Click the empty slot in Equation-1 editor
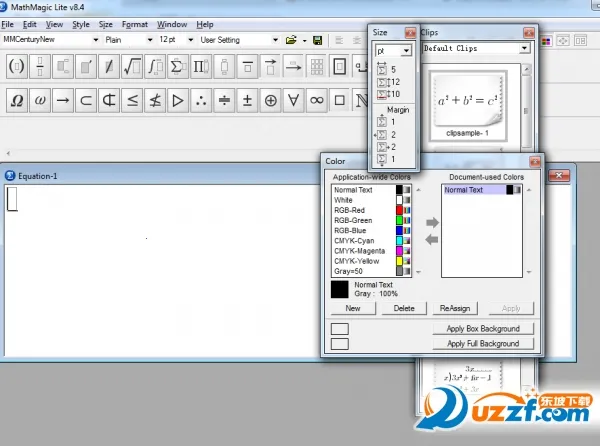The height and width of the screenshot is (446, 600). (12, 199)
